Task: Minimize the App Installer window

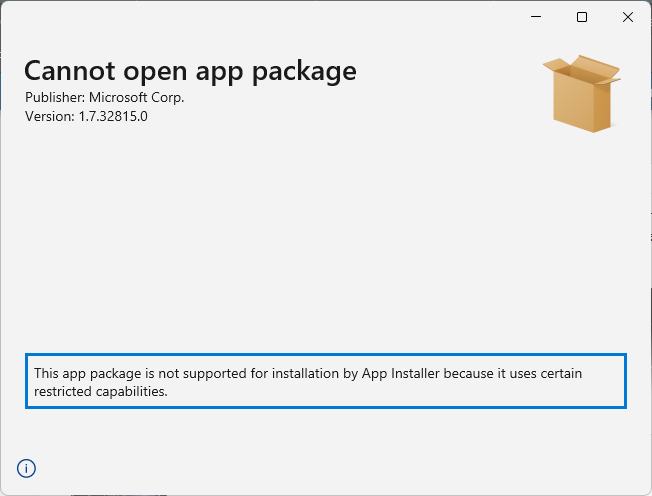Action: [537, 17]
